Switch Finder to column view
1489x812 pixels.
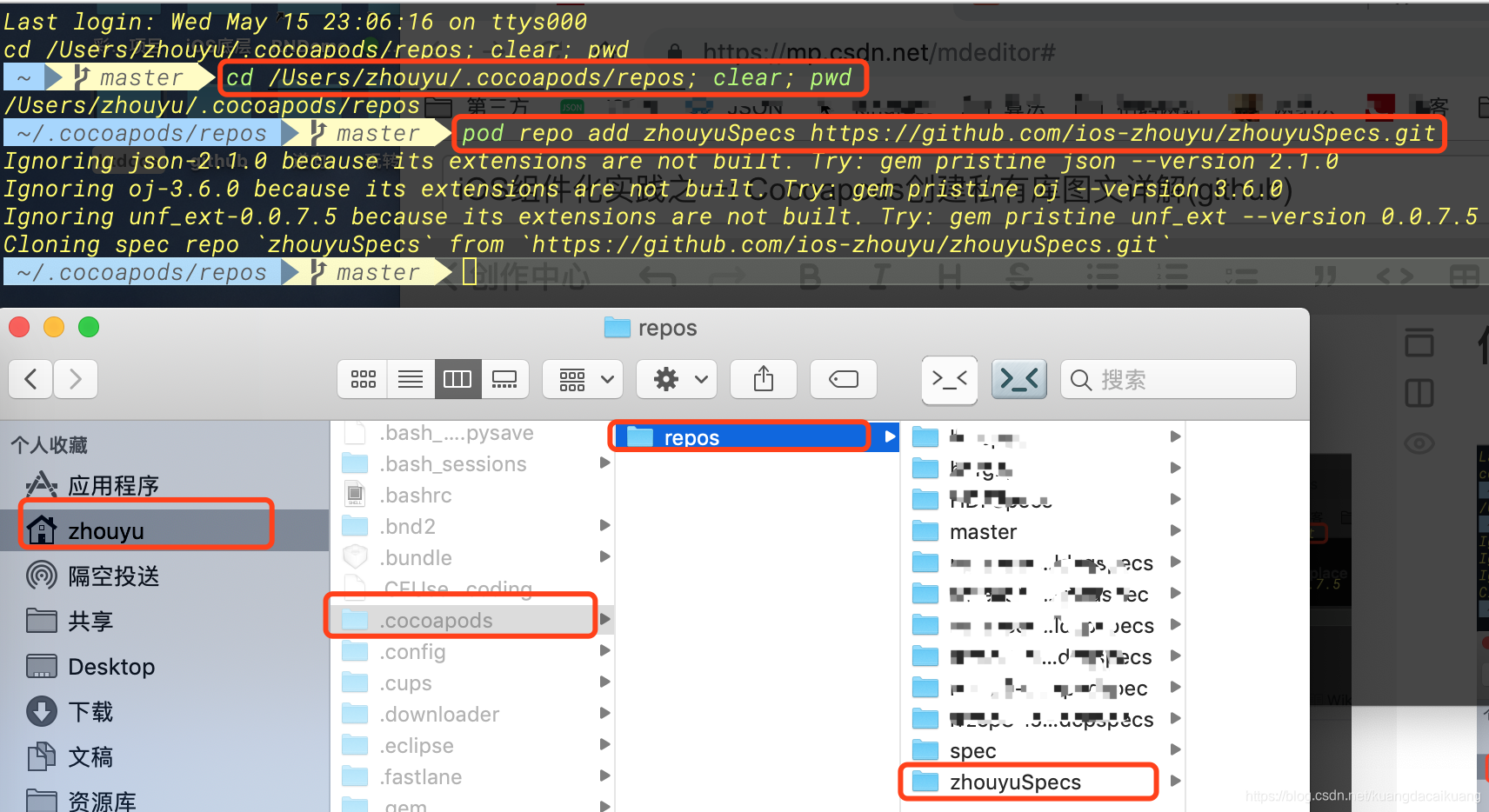pyautogui.click(x=457, y=379)
